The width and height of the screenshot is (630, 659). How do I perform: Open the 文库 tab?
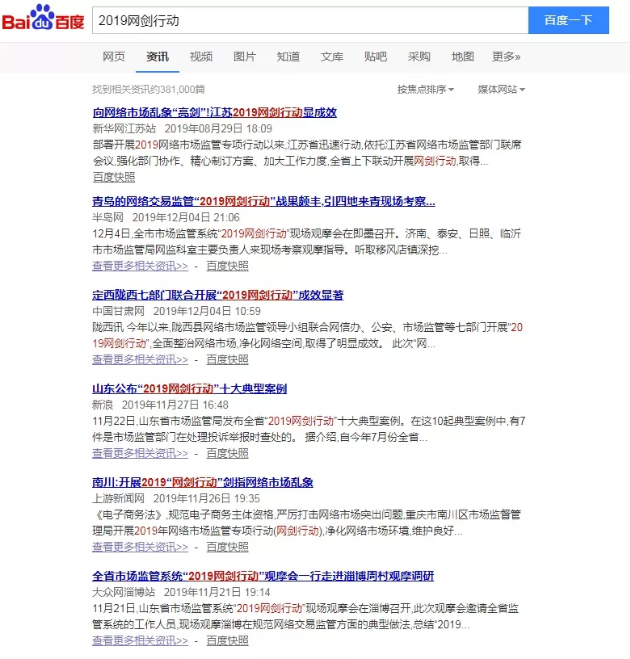click(332, 56)
